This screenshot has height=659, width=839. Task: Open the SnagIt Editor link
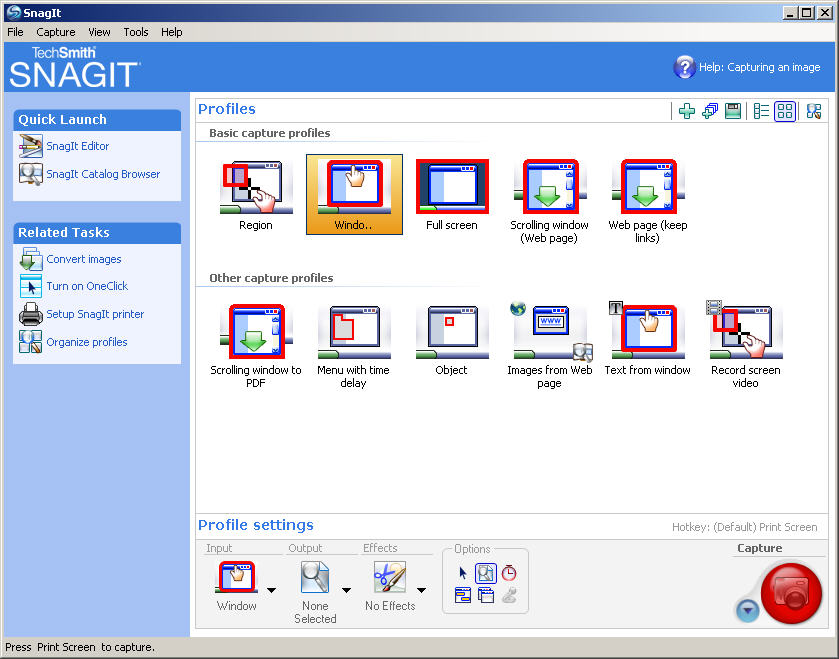(78, 146)
